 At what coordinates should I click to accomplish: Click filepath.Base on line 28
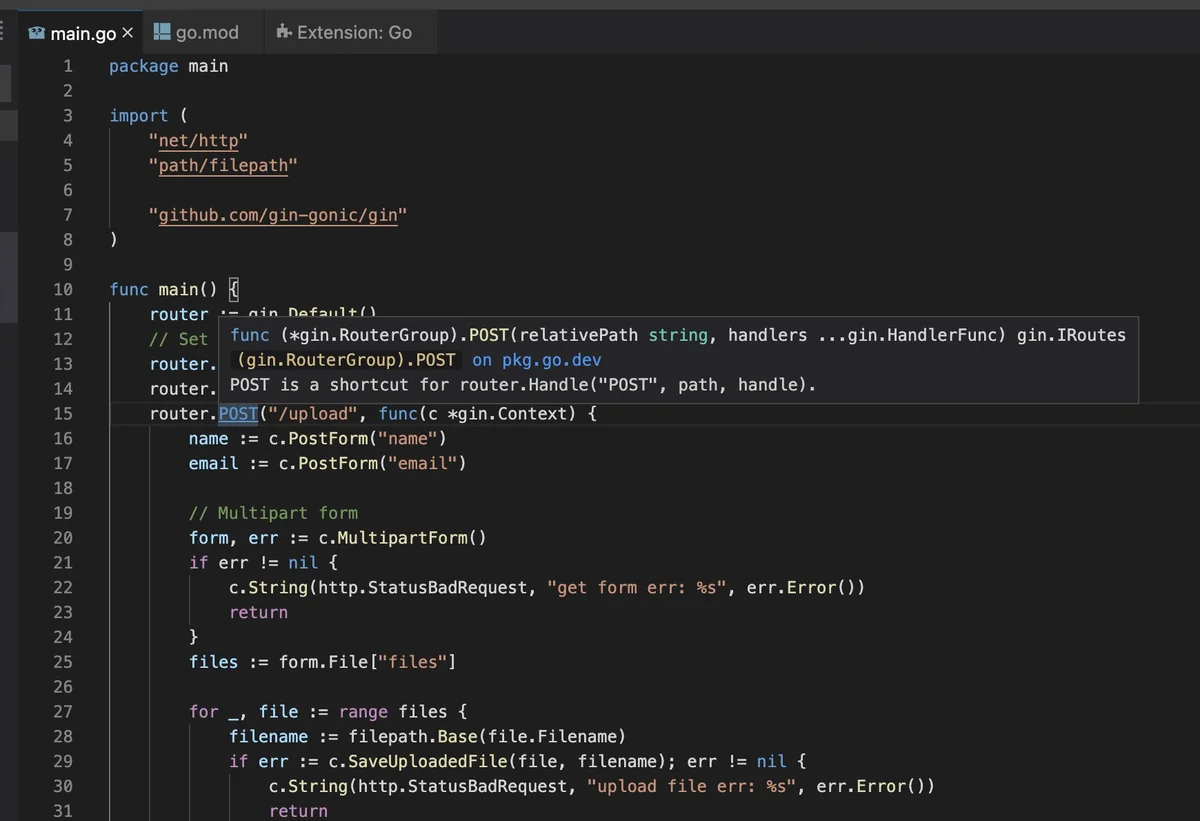(413, 737)
